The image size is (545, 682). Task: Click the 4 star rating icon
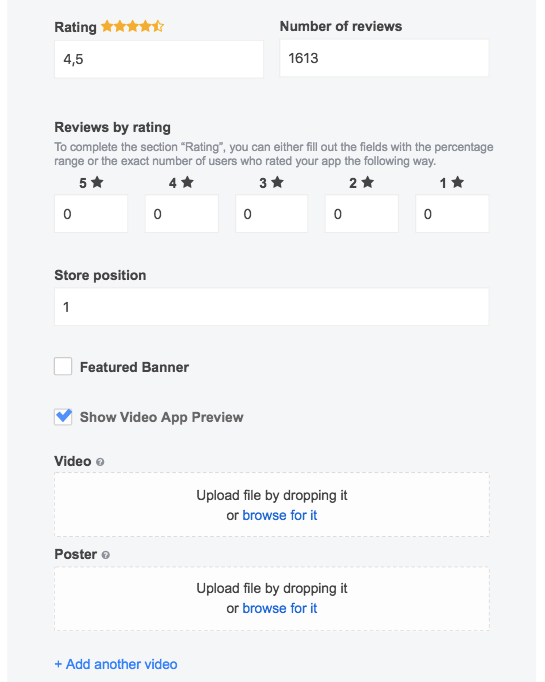(x=187, y=182)
